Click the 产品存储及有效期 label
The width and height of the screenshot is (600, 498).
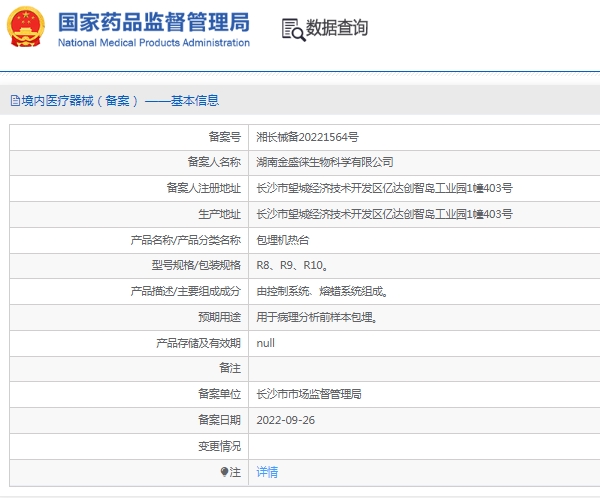[x=198, y=343]
